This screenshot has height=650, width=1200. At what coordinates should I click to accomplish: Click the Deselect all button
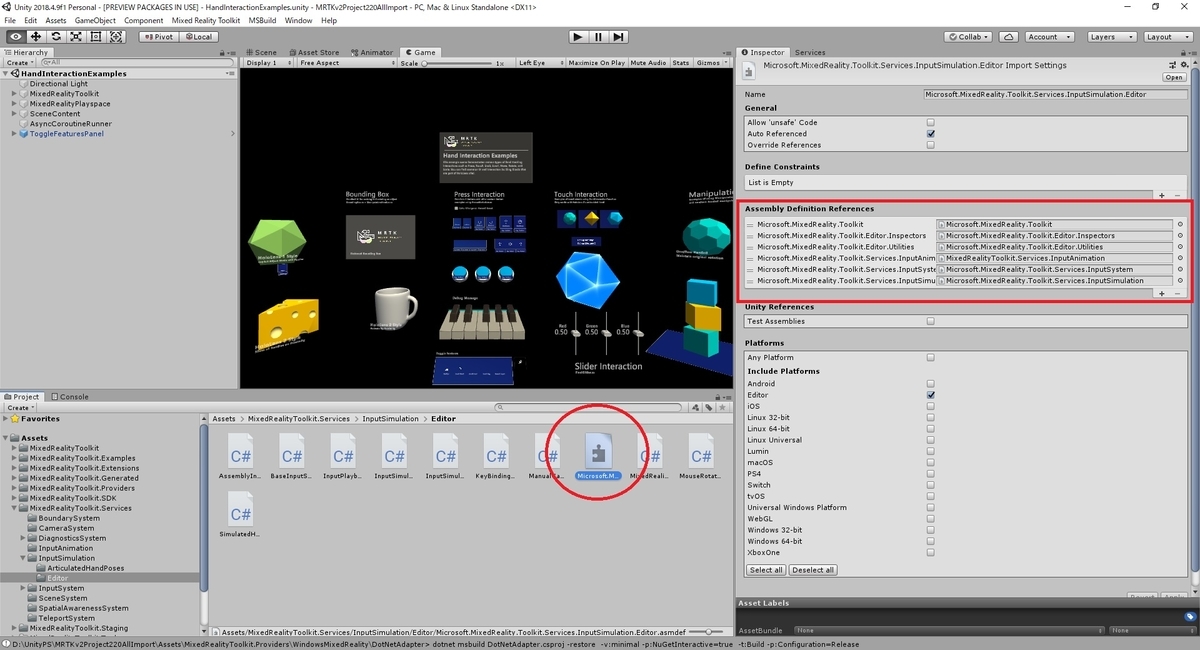click(x=813, y=570)
